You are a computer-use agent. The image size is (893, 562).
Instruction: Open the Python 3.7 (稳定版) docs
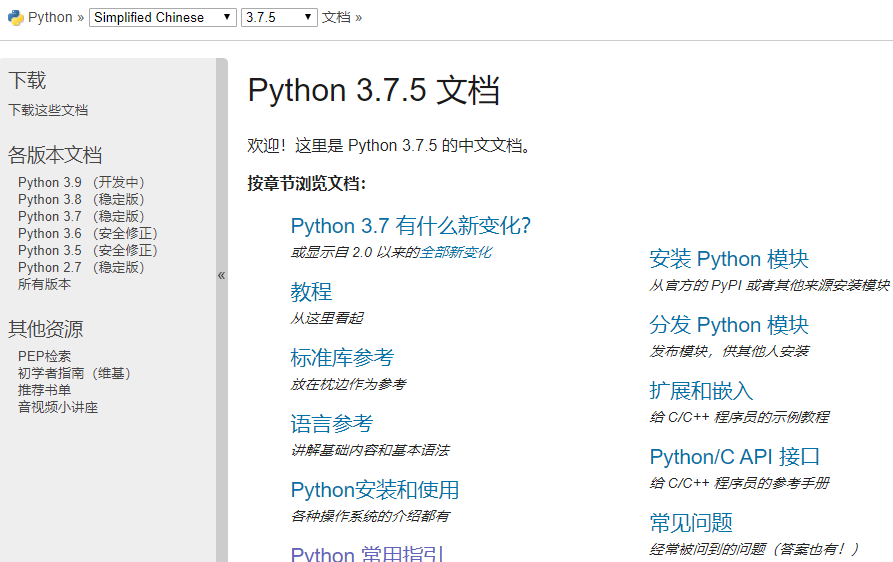pos(81,216)
